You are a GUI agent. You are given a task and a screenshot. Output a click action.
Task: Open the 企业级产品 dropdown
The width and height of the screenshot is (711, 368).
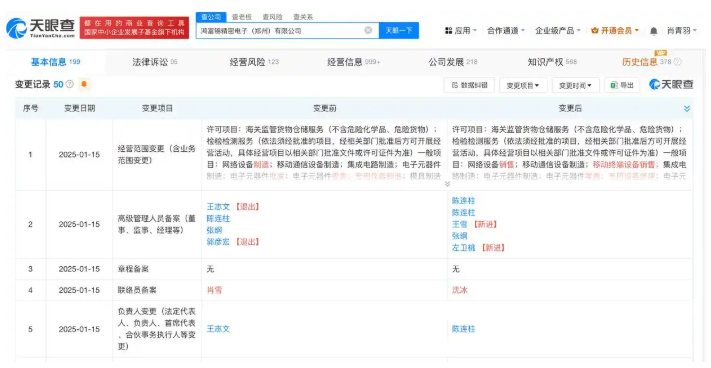(557, 30)
